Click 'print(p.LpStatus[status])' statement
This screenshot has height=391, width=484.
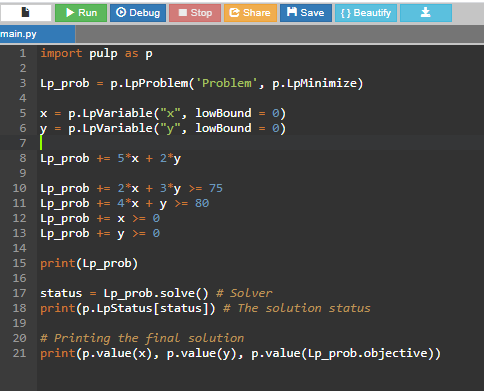tap(128, 308)
